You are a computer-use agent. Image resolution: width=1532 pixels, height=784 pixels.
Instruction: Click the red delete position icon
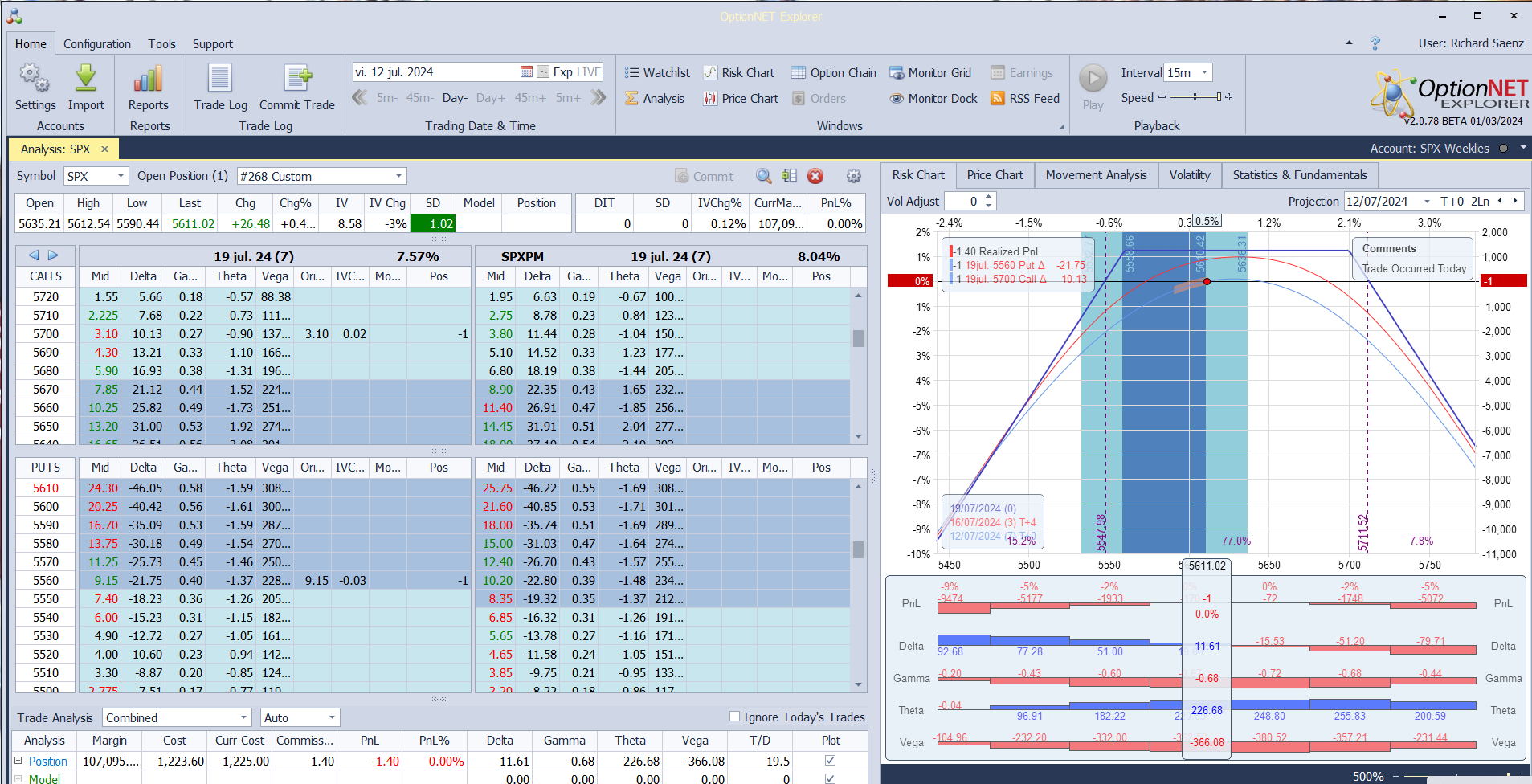coord(815,176)
